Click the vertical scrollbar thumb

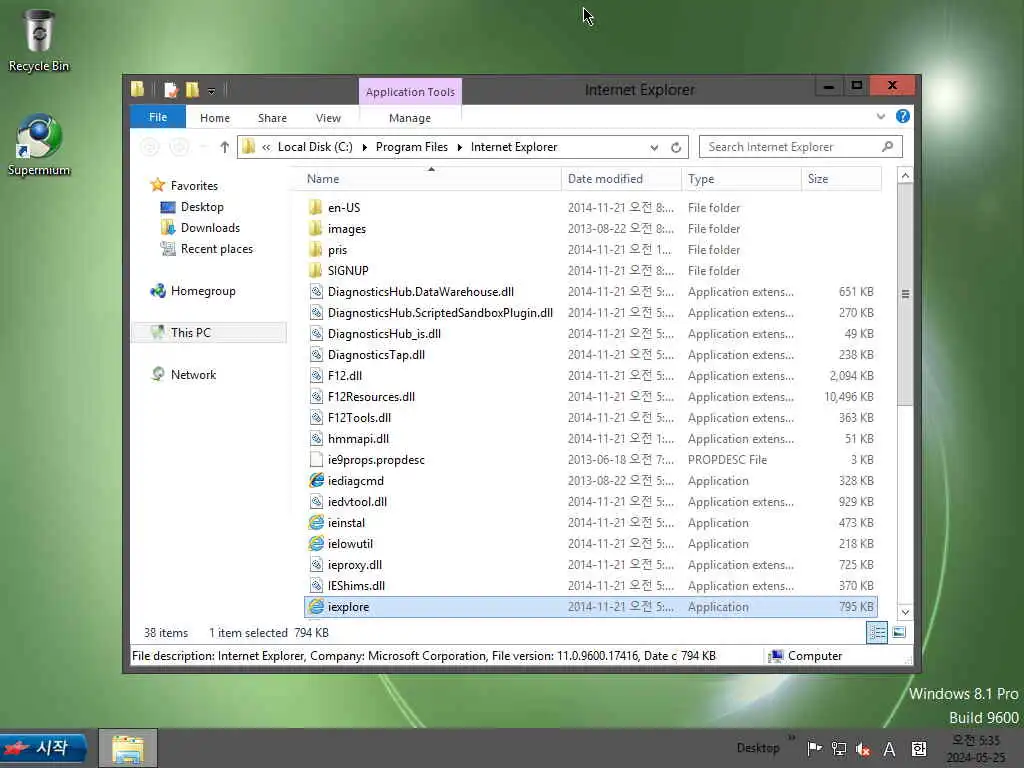905,294
